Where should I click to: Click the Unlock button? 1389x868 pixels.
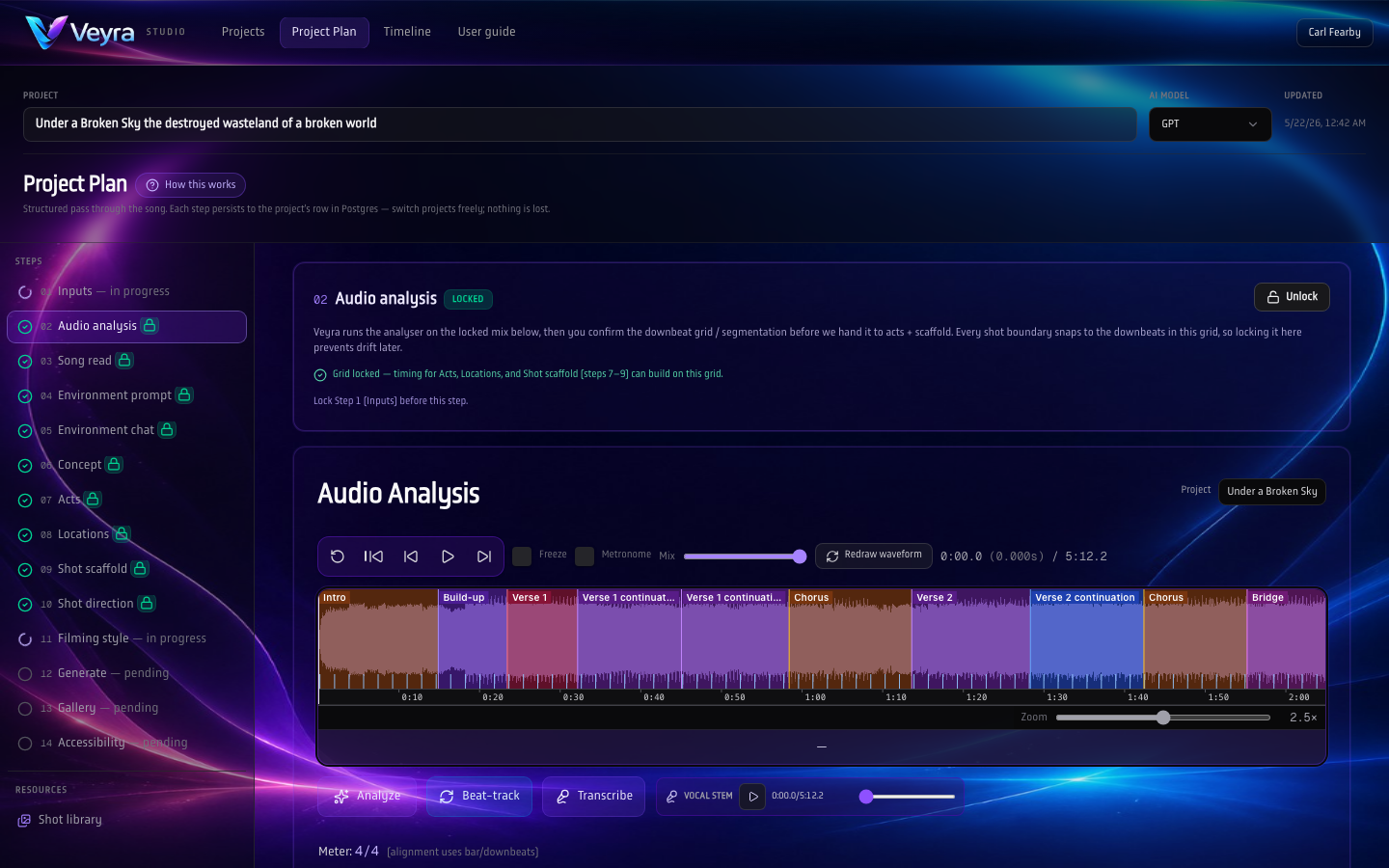(x=1292, y=297)
